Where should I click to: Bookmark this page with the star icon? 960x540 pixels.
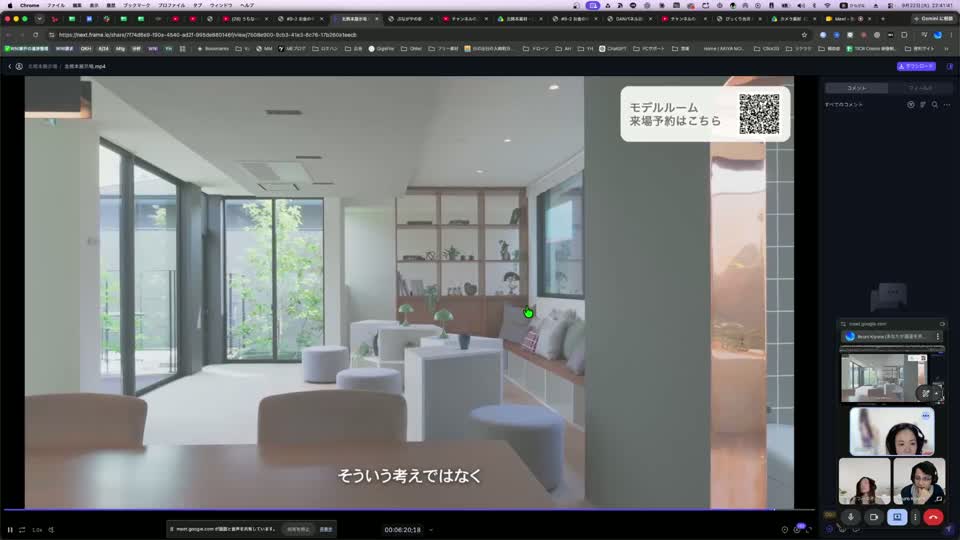[x=804, y=35]
